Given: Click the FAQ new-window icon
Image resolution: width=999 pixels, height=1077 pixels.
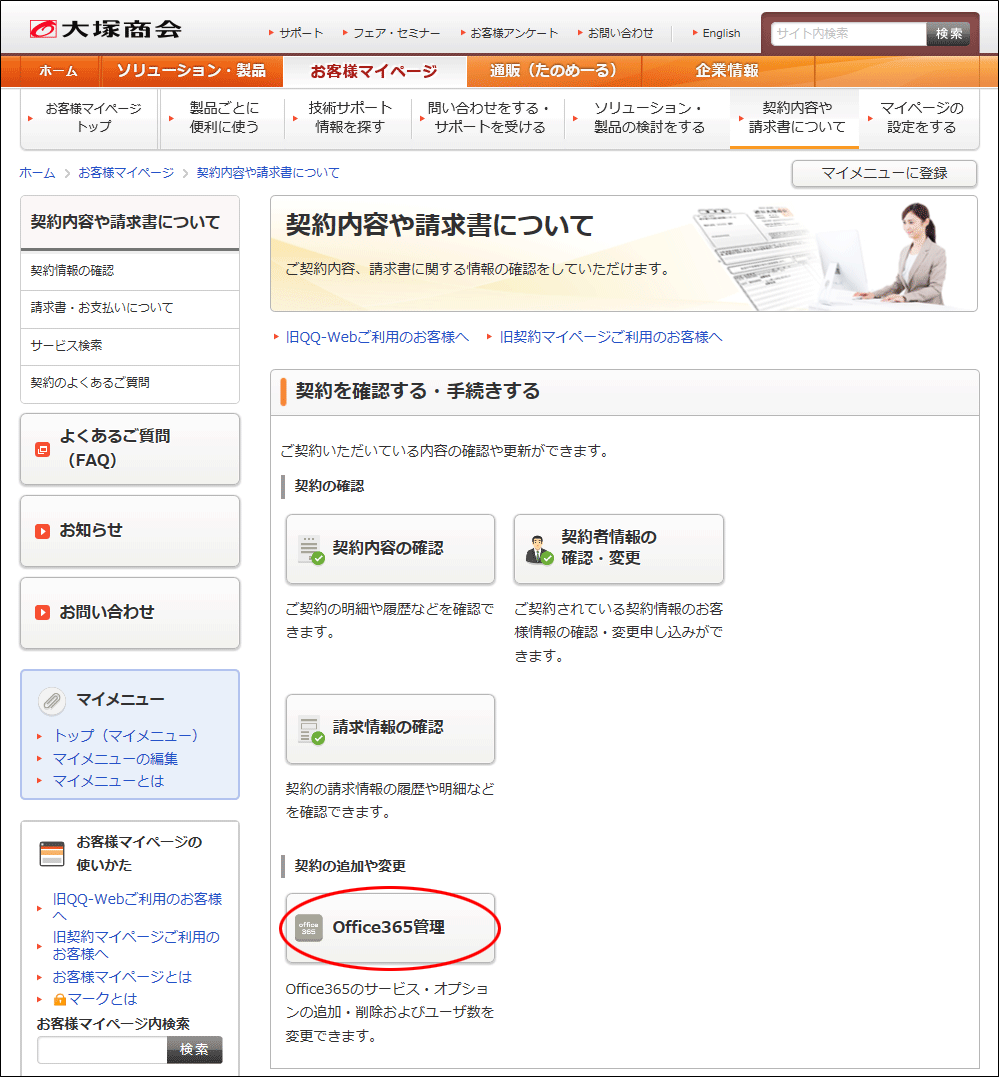Looking at the screenshot, I should [x=43, y=450].
